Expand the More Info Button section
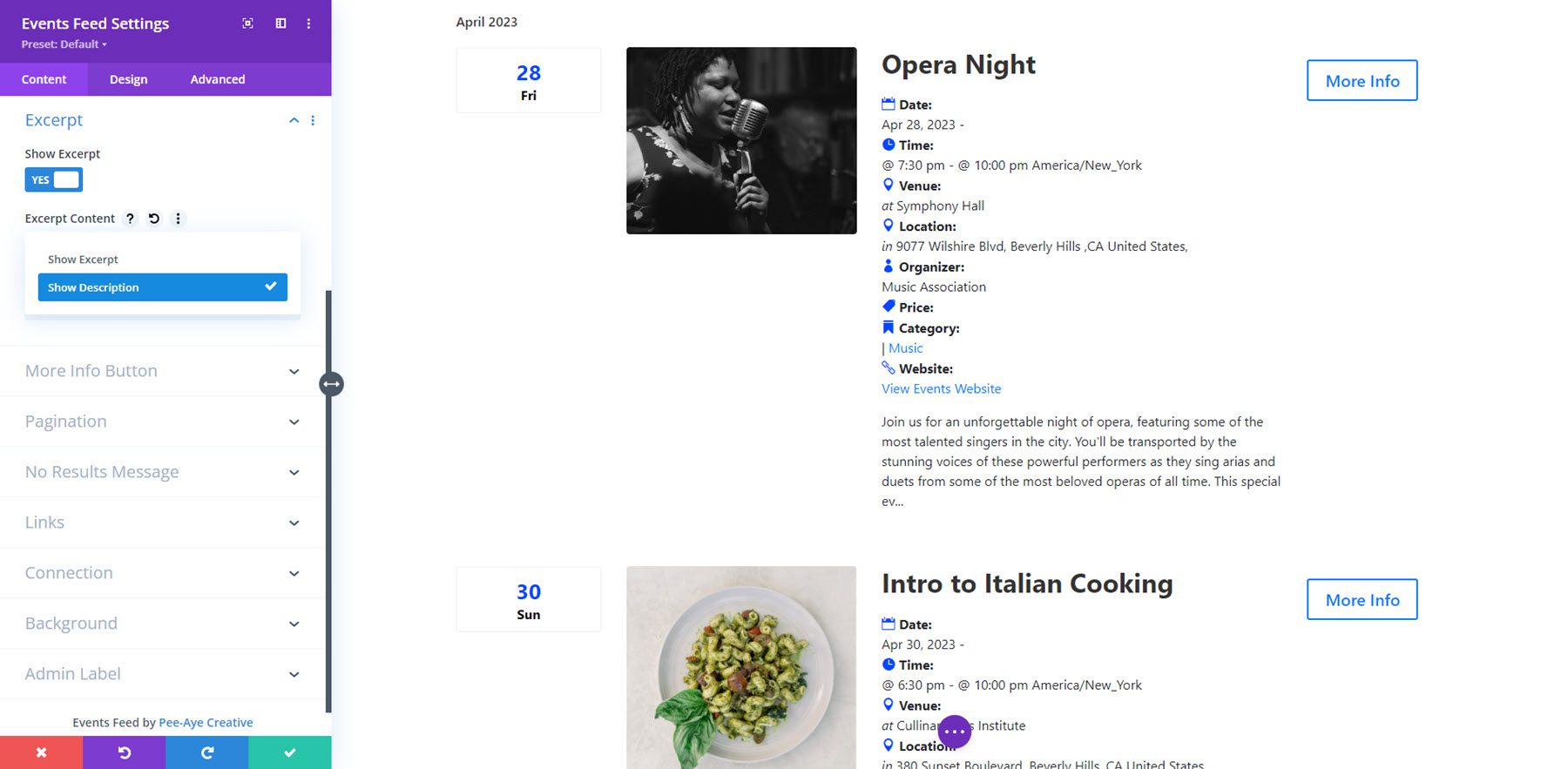 (x=162, y=371)
